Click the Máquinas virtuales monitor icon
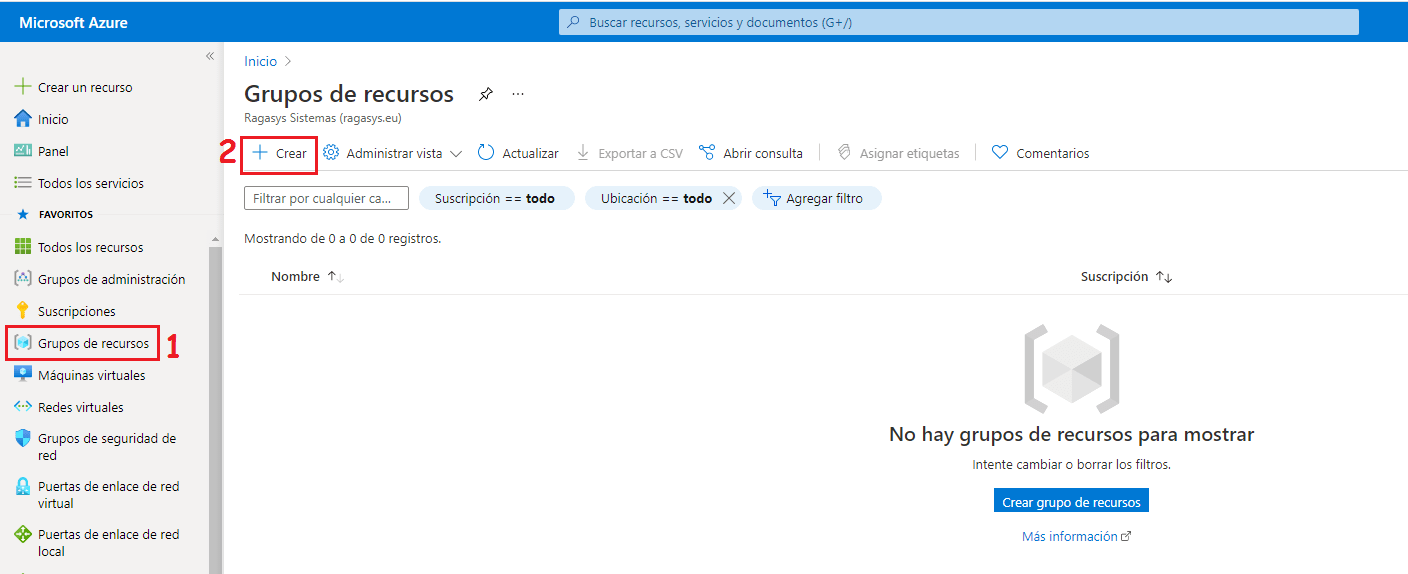 (x=23, y=375)
